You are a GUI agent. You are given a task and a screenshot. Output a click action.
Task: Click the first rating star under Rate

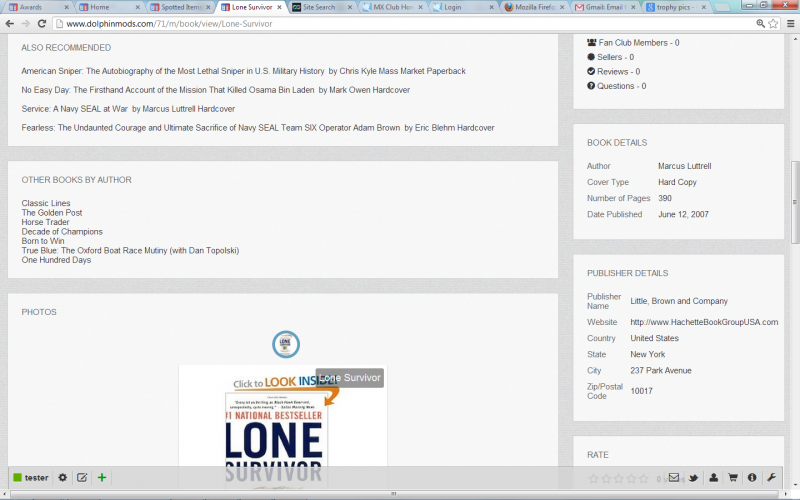click(593, 479)
